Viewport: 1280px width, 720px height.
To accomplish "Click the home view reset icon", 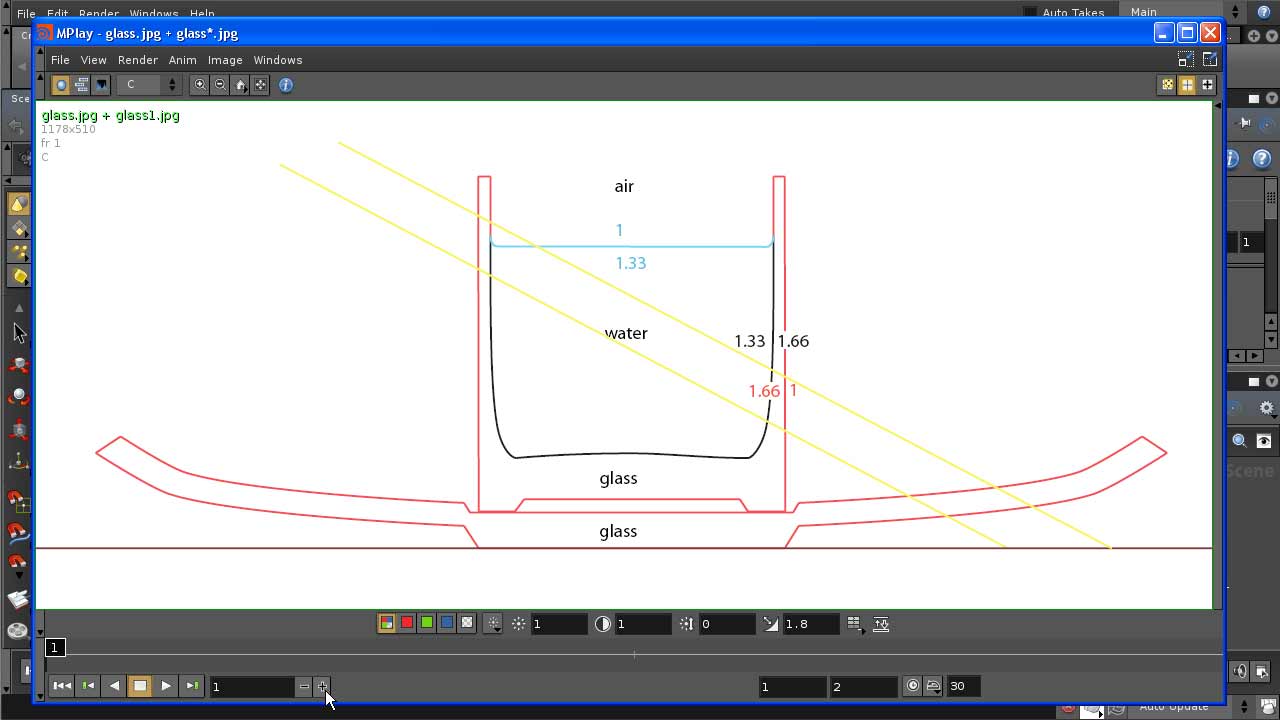I will tap(241, 85).
